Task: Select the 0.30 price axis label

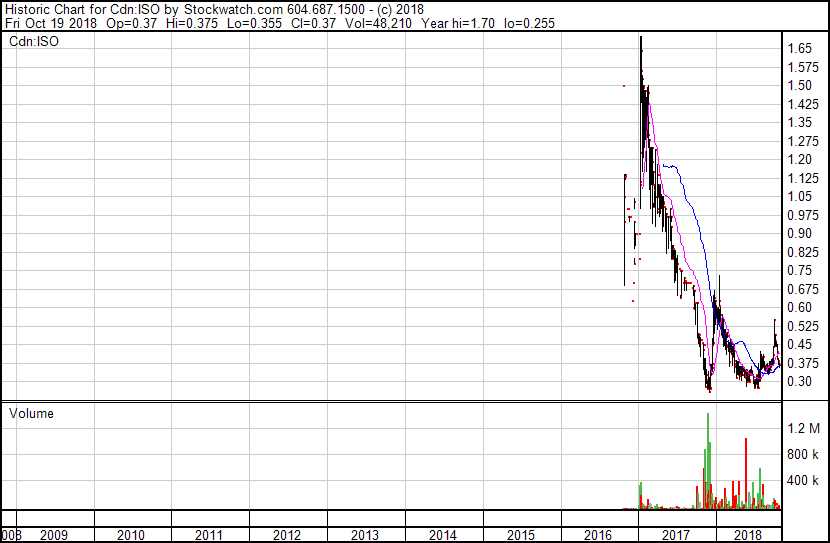Action: pos(798,381)
